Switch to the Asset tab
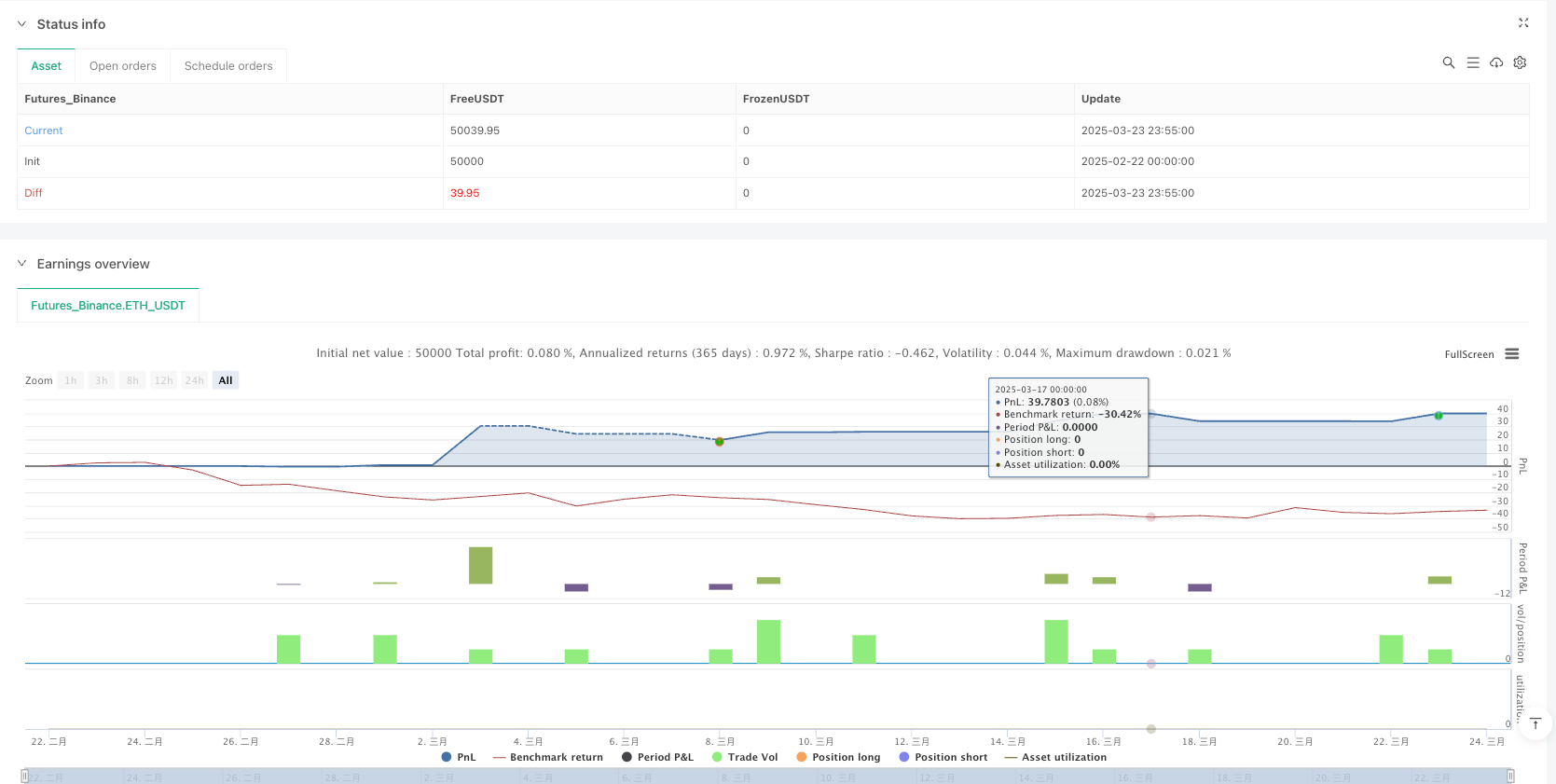 [47, 66]
